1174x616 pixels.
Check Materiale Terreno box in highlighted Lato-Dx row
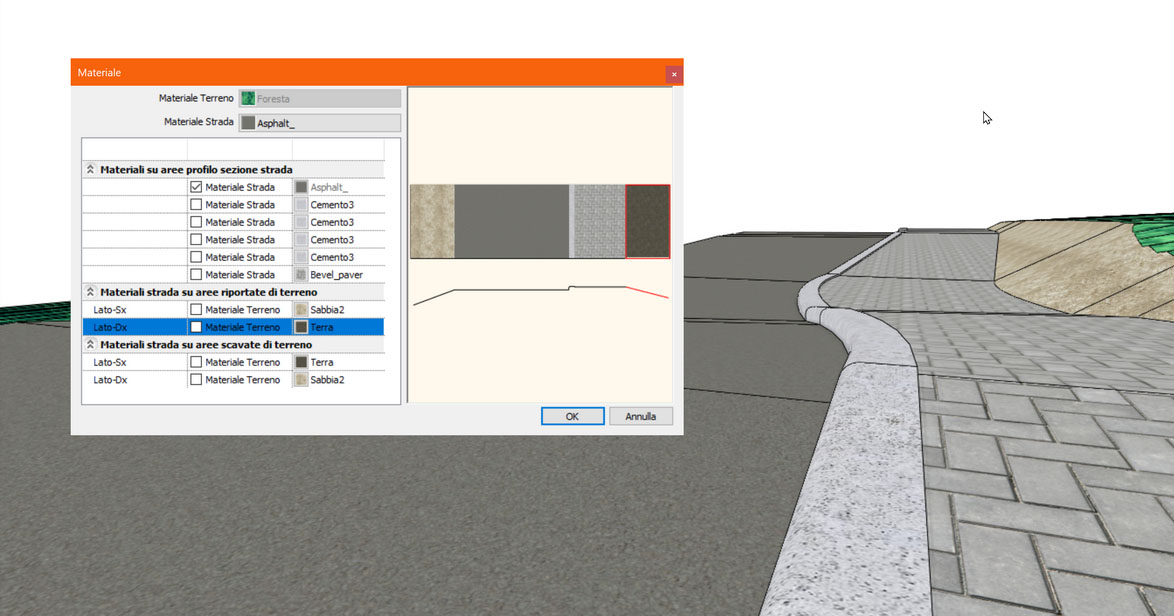[x=196, y=327]
